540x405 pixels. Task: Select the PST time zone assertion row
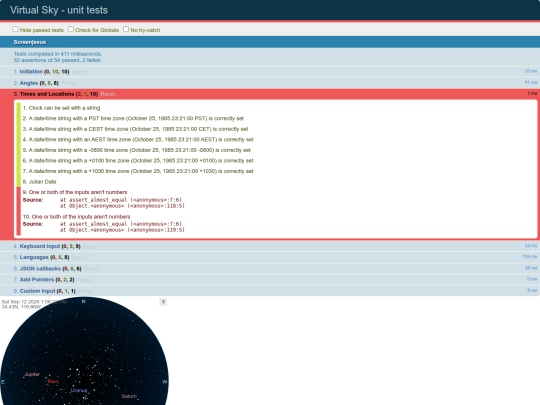276,118
